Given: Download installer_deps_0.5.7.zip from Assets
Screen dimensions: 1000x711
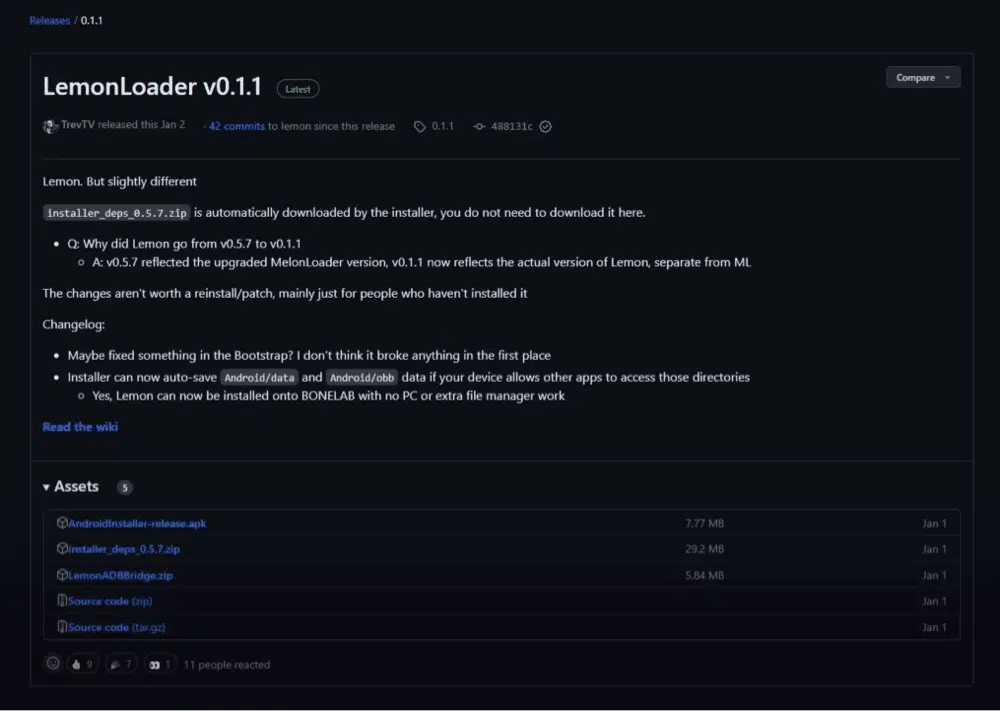Looking at the screenshot, I should 124,549.
